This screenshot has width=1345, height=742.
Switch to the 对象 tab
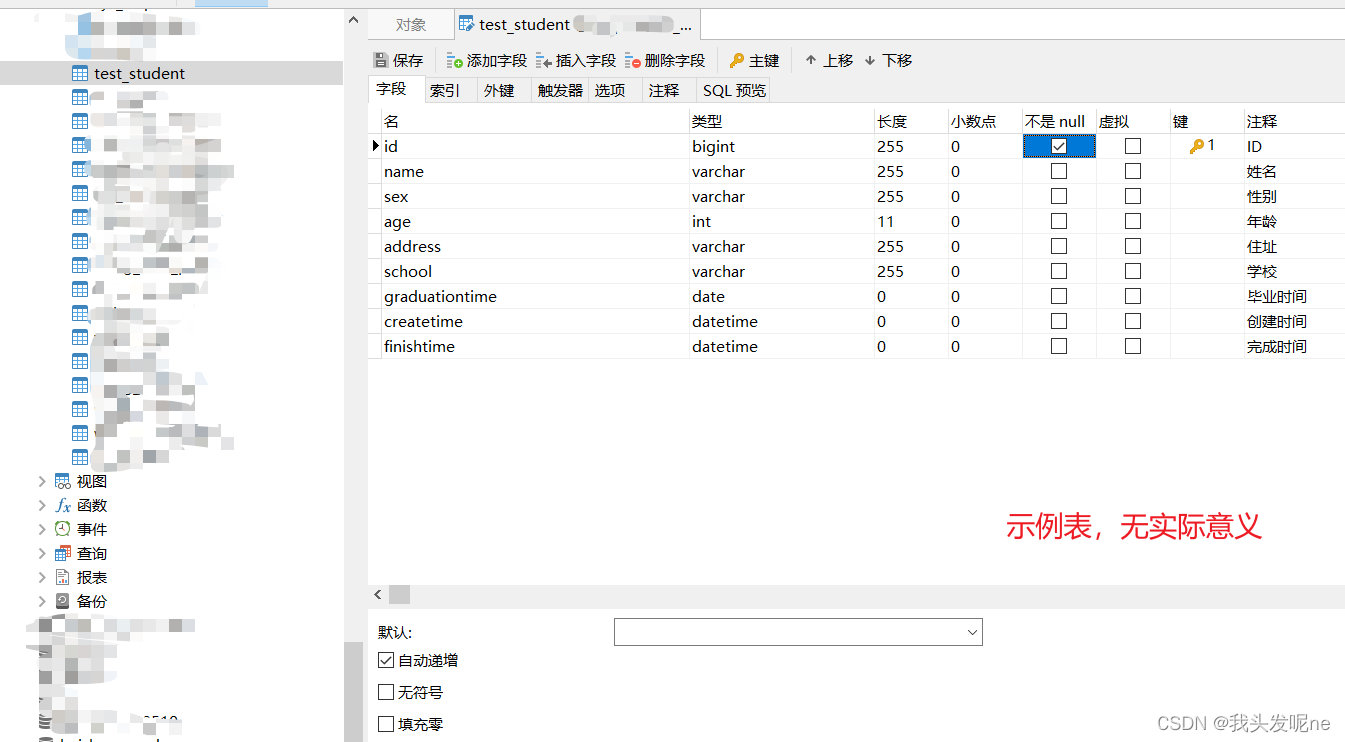coord(411,25)
